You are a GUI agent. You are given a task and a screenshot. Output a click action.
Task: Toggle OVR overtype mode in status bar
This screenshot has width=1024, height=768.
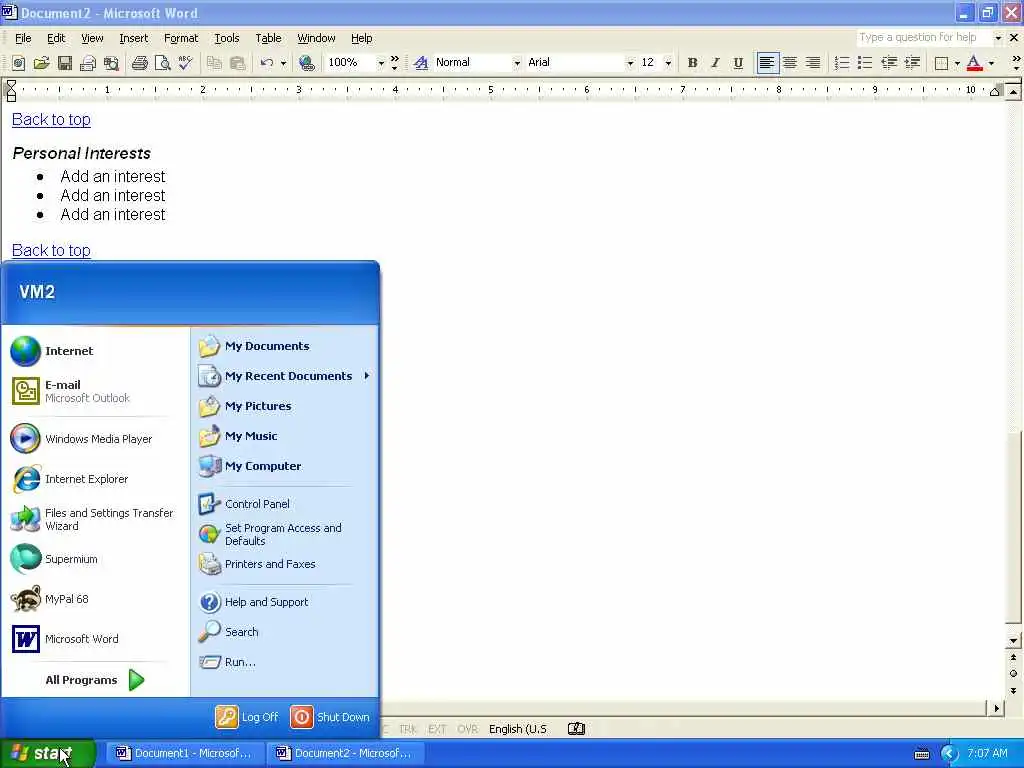click(467, 729)
